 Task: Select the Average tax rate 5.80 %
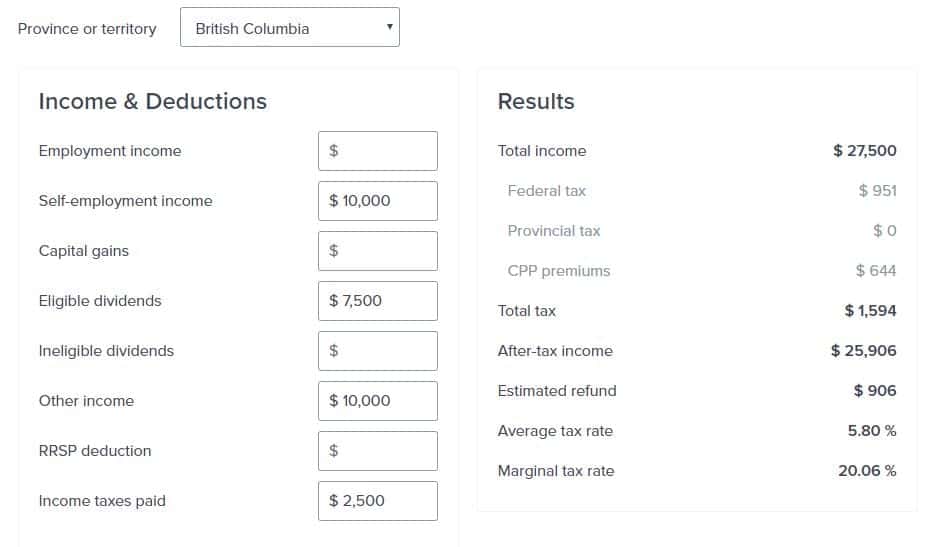(872, 431)
